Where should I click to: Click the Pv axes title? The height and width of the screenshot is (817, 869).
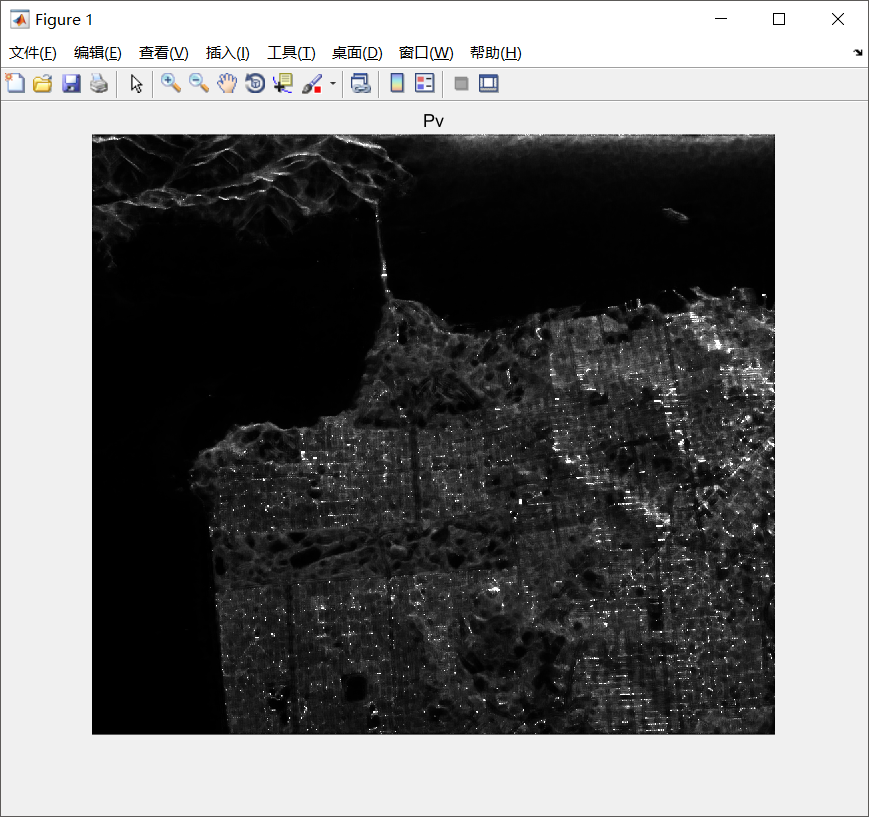tap(433, 121)
